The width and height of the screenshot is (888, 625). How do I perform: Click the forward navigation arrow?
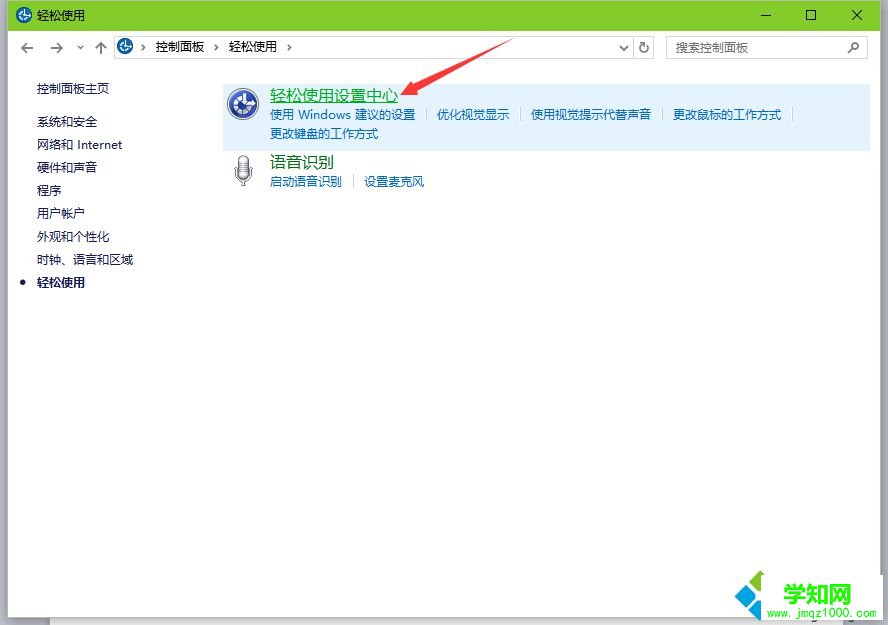(57, 47)
